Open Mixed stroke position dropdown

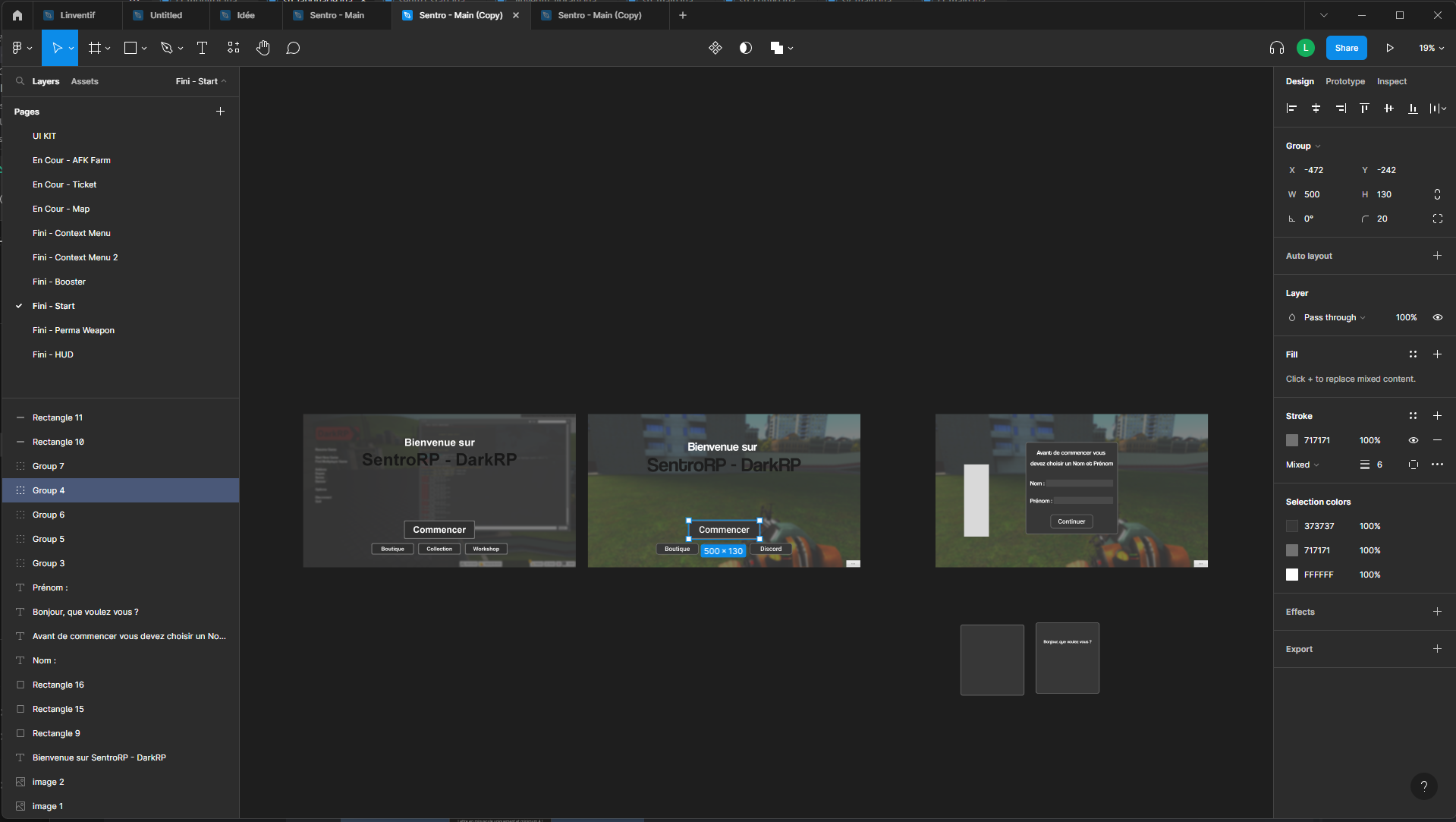click(1302, 465)
